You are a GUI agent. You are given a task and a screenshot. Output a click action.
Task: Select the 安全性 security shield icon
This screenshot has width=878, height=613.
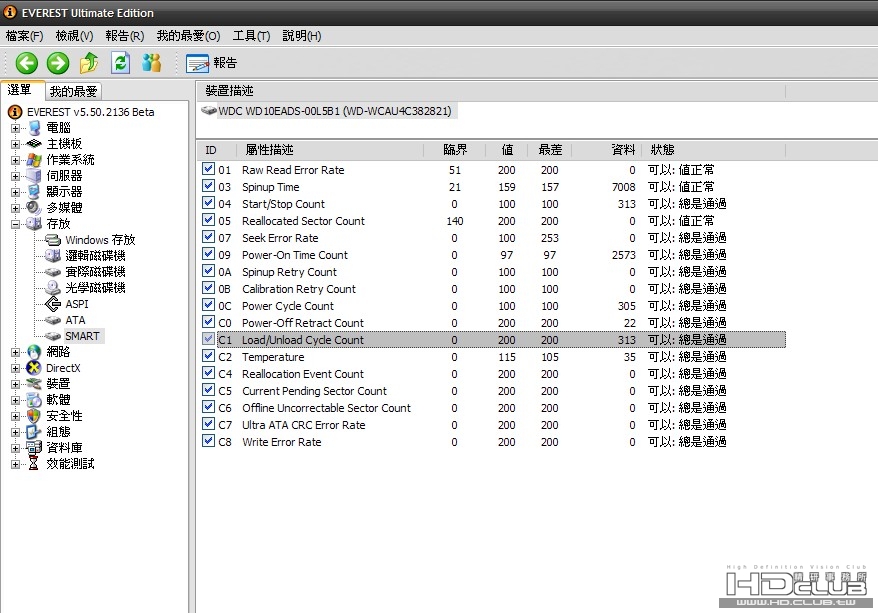click(x=34, y=416)
